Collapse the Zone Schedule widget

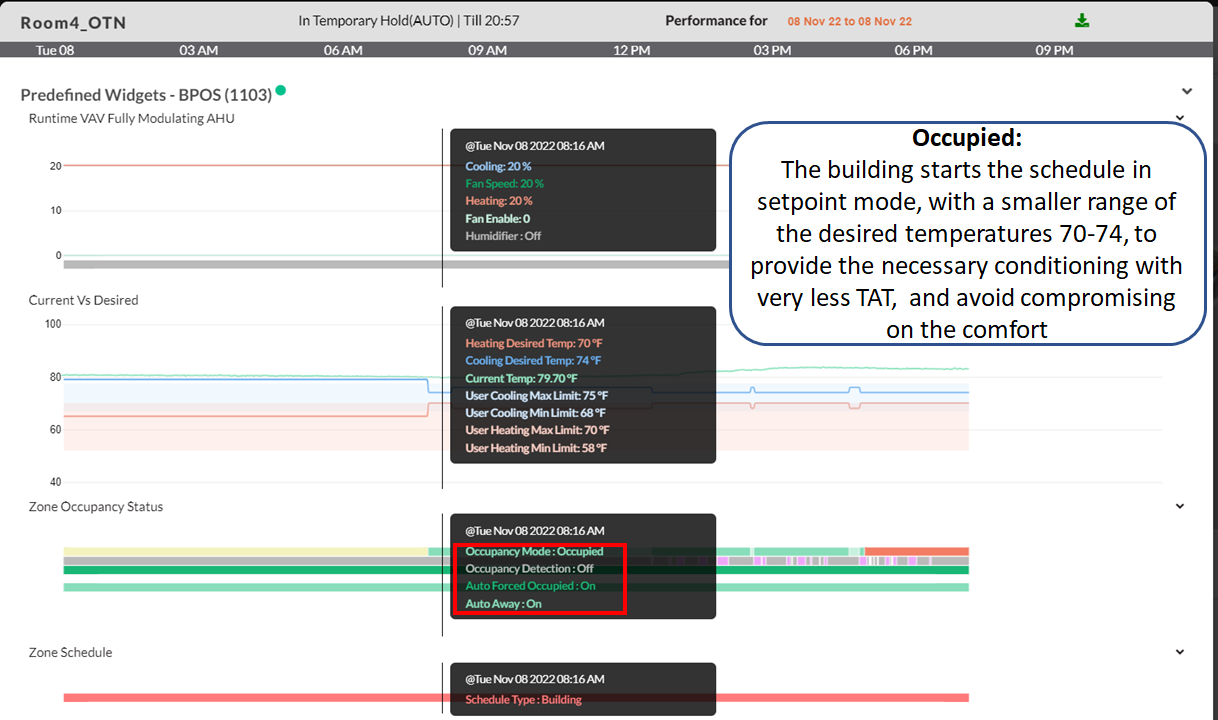point(1180,652)
